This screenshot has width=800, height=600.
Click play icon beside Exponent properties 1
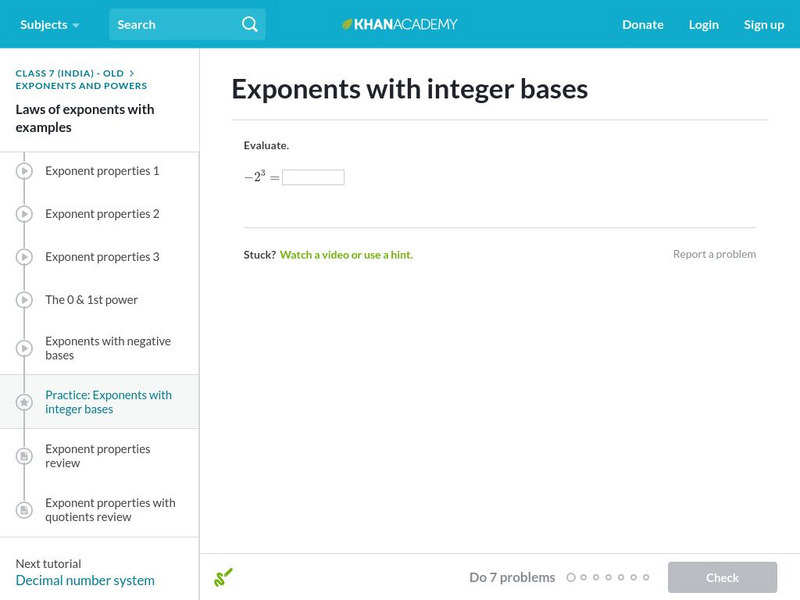tap(24, 171)
